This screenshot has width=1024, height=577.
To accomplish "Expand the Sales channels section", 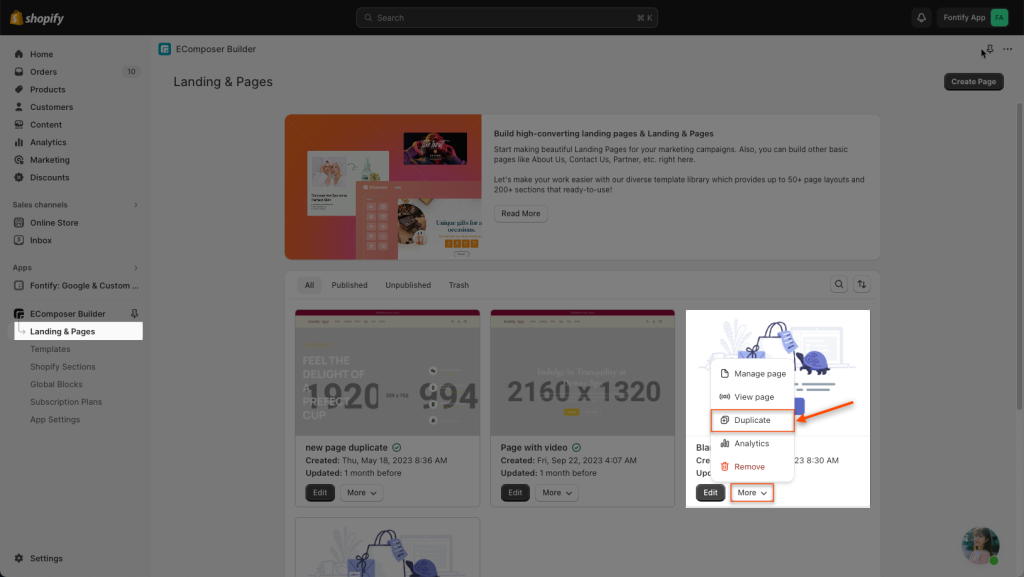I will (136, 205).
